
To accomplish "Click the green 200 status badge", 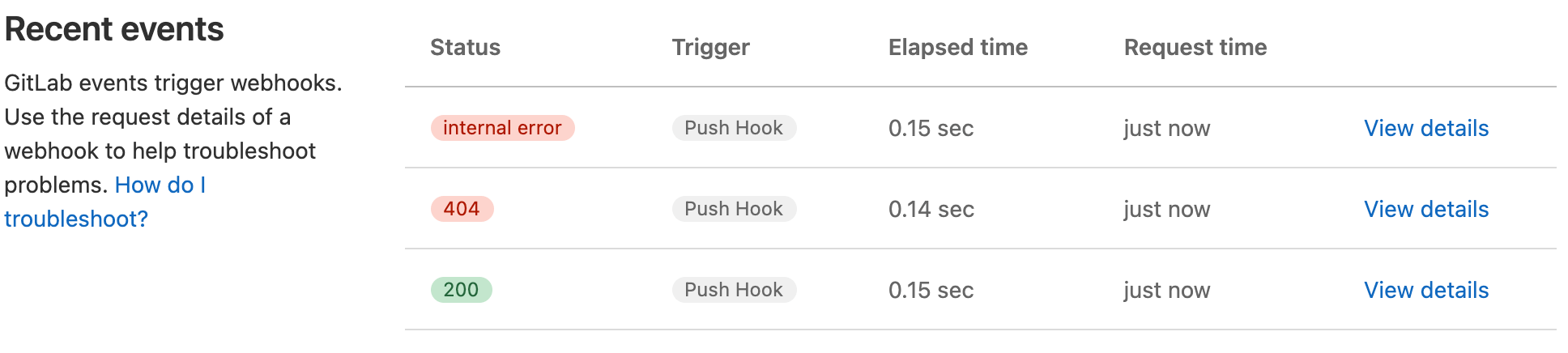I will click(x=461, y=290).
